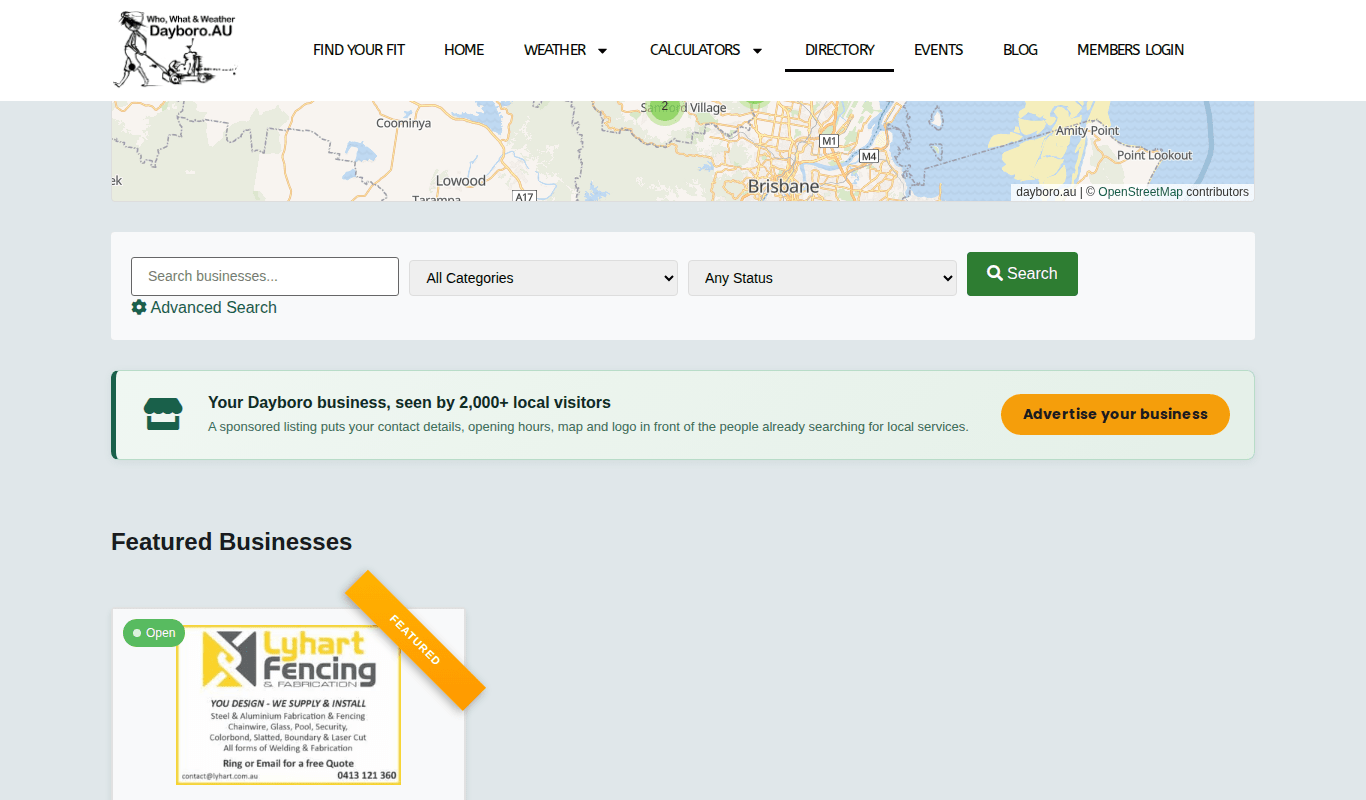Open the Events page
The height and width of the screenshot is (800, 1366).
click(939, 50)
